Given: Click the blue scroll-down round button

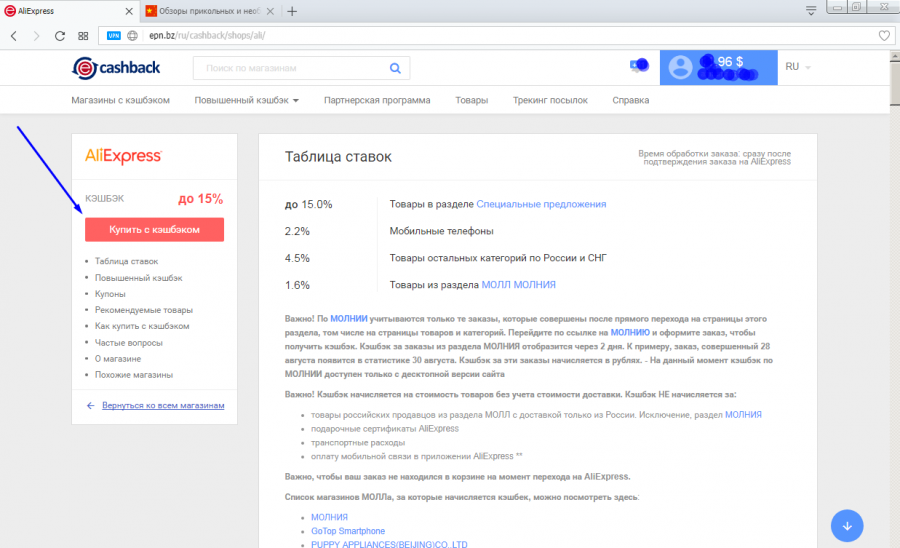Looking at the screenshot, I should point(847,526).
